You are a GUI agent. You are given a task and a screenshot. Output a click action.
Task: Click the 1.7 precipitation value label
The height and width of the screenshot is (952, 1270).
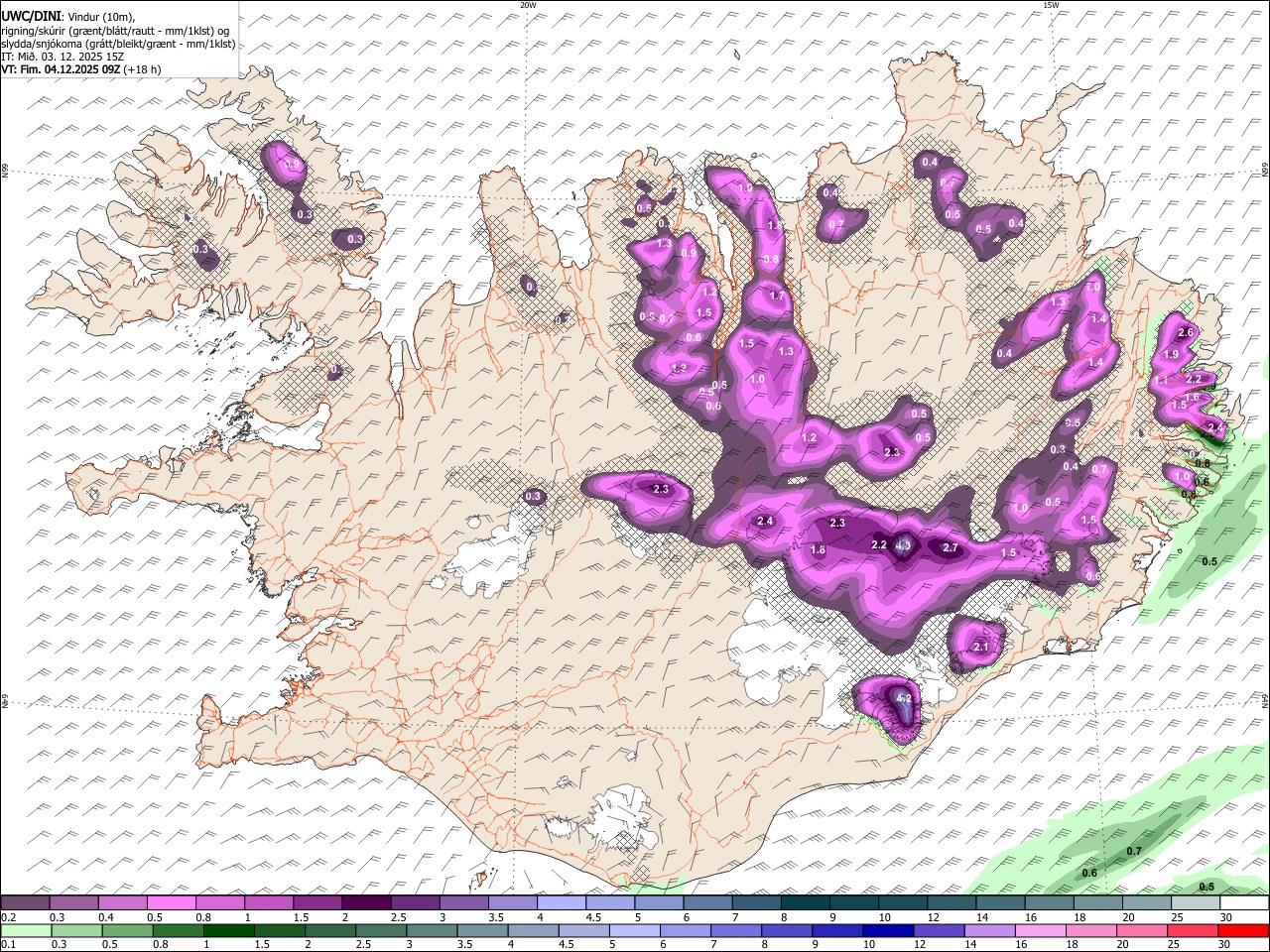coord(777,296)
